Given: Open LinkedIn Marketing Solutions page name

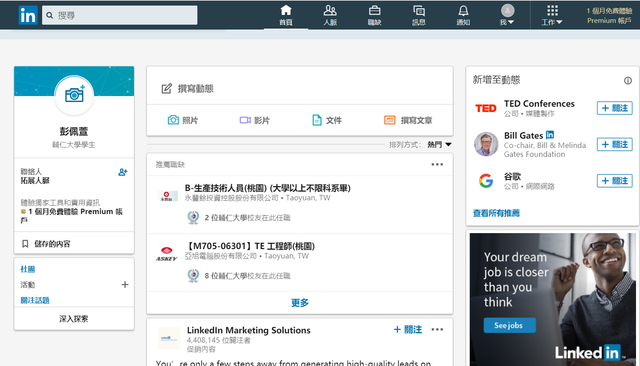Looking at the screenshot, I should (x=249, y=330).
